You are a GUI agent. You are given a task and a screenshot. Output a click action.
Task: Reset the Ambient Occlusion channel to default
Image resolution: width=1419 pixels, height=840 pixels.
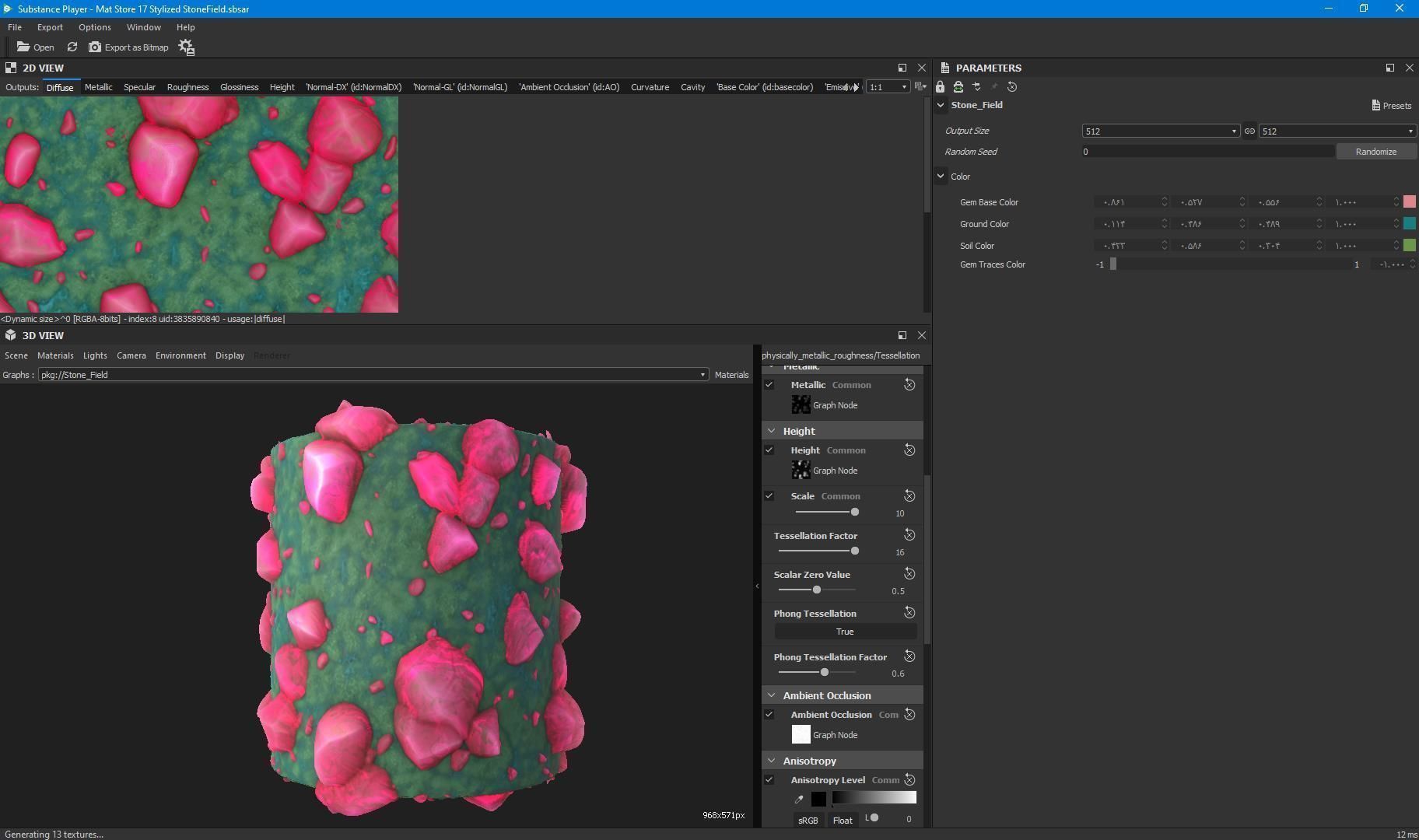pyautogui.click(x=909, y=715)
